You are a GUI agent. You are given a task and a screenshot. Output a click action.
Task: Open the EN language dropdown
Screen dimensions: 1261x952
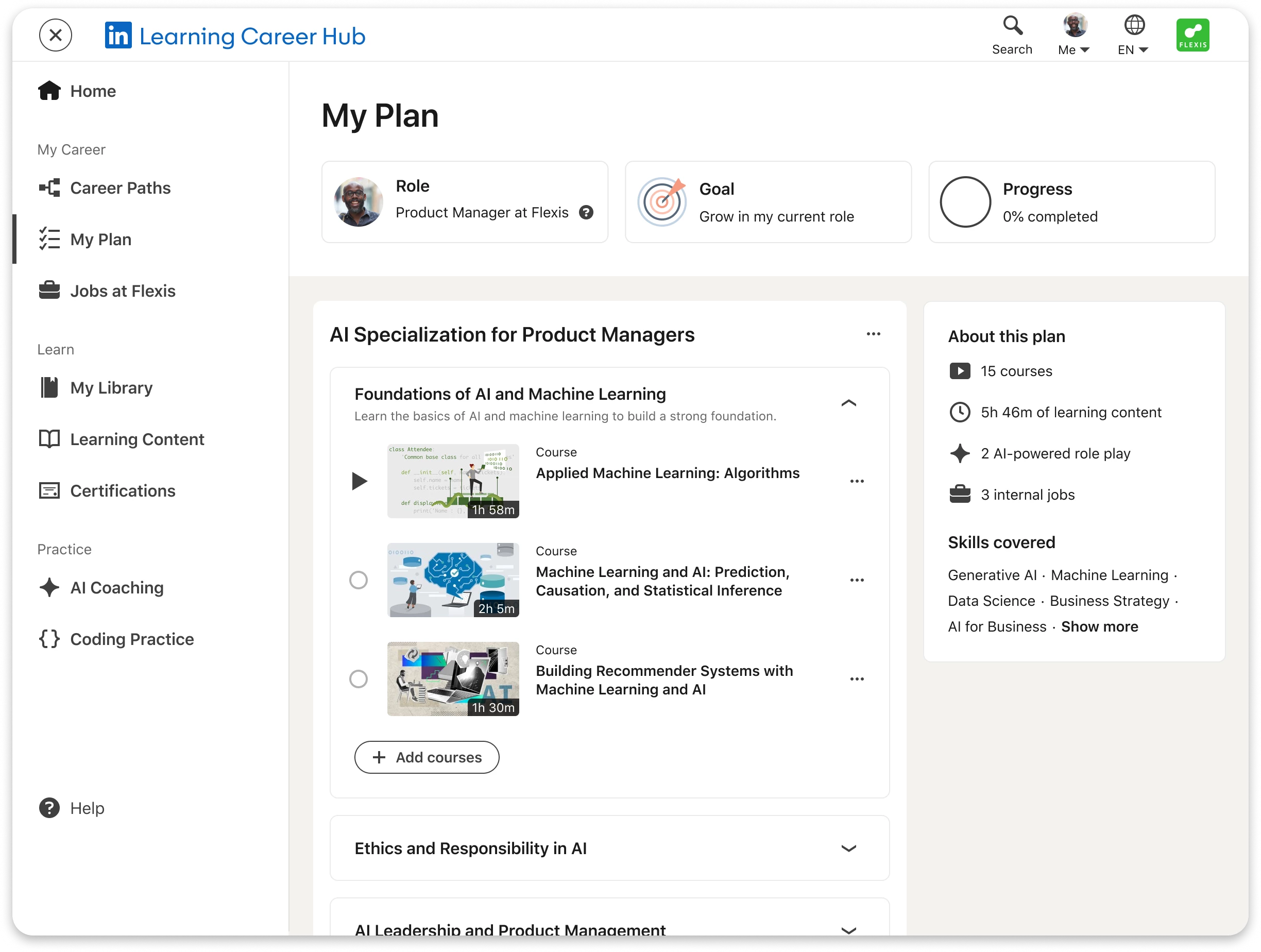click(x=1132, y=49)
